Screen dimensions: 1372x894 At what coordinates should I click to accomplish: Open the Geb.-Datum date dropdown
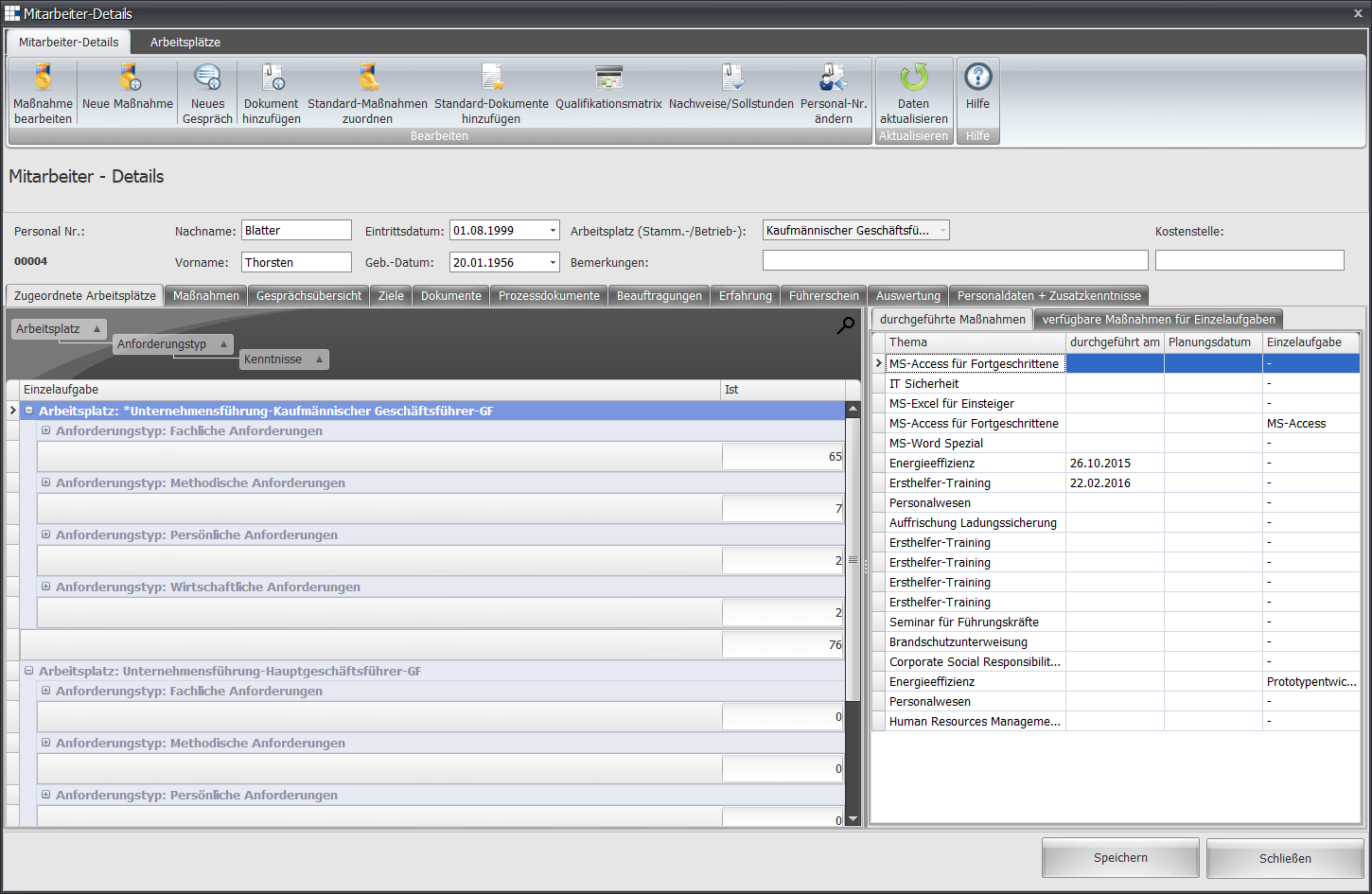point(553,263)
